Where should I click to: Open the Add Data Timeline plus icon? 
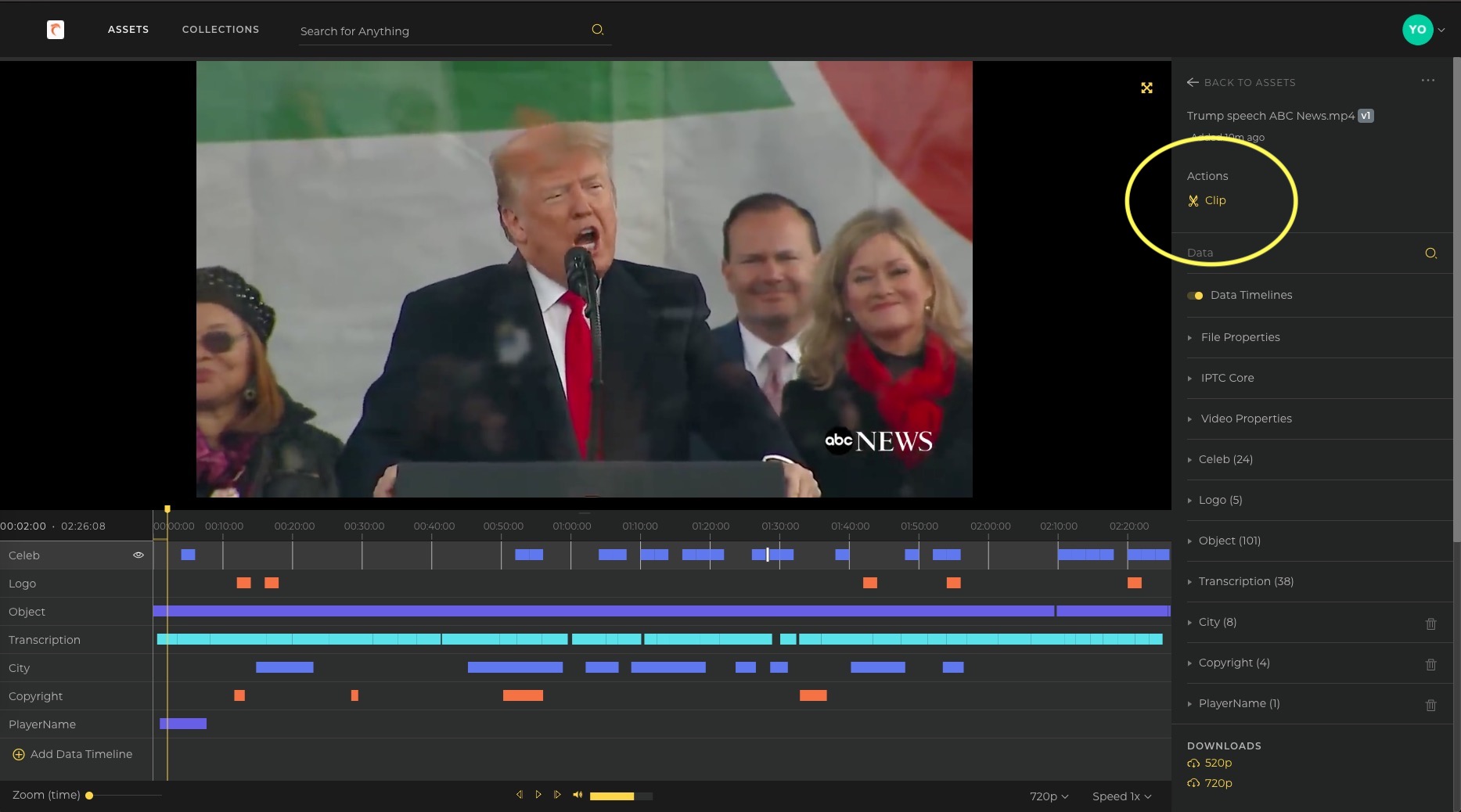click(17, 754)
